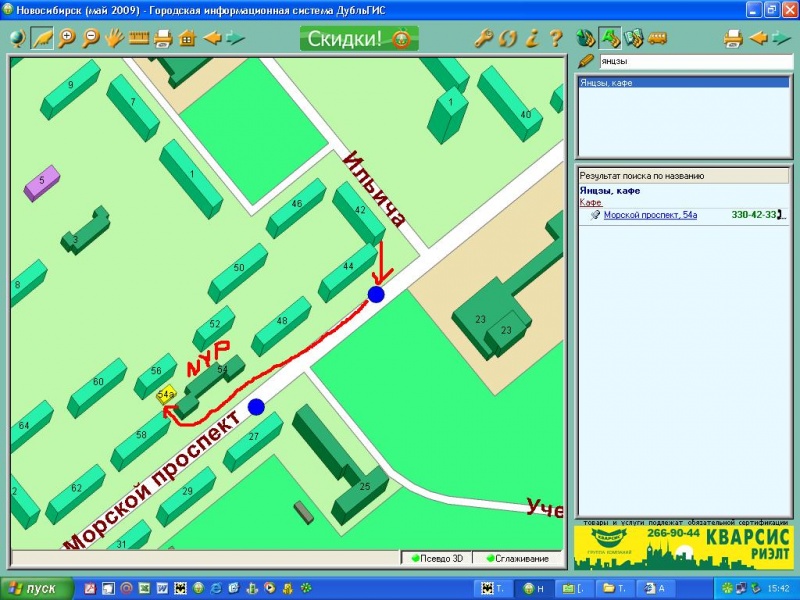Open the Windows 'пуск' Start button
The width and height of the screenshot is (800, 600).
(34, 588)
